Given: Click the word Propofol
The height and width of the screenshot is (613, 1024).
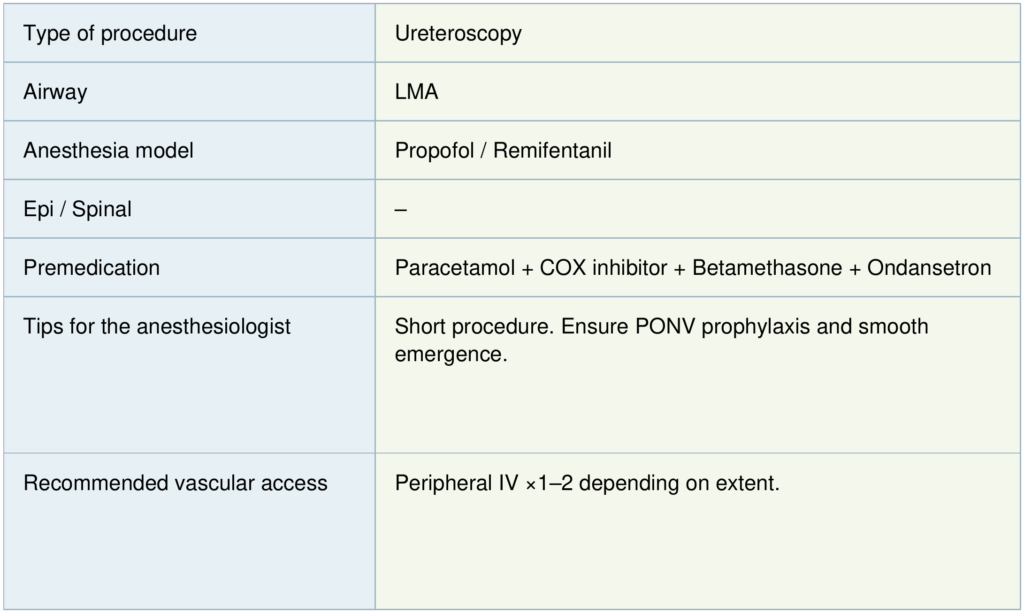Looking at the screenshot, I should 433,151.
